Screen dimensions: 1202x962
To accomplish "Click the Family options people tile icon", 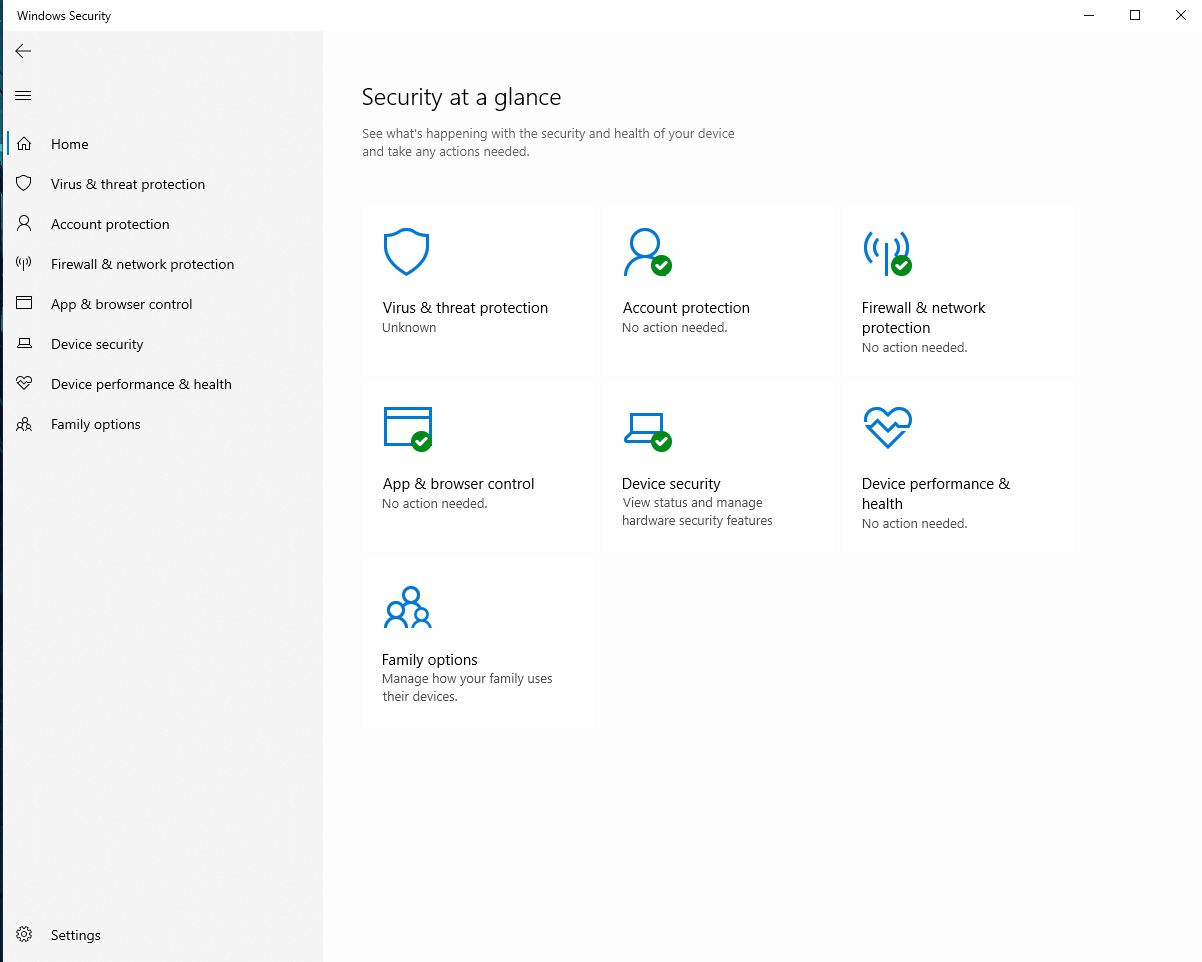I will (407, 607).
